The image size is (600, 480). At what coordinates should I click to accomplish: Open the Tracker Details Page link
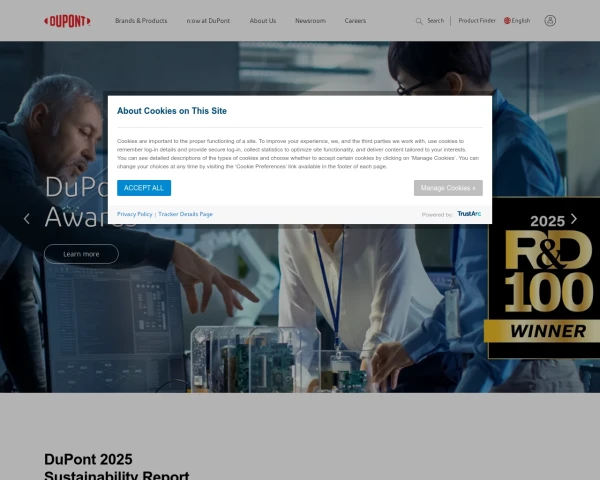tap(185, 214)
